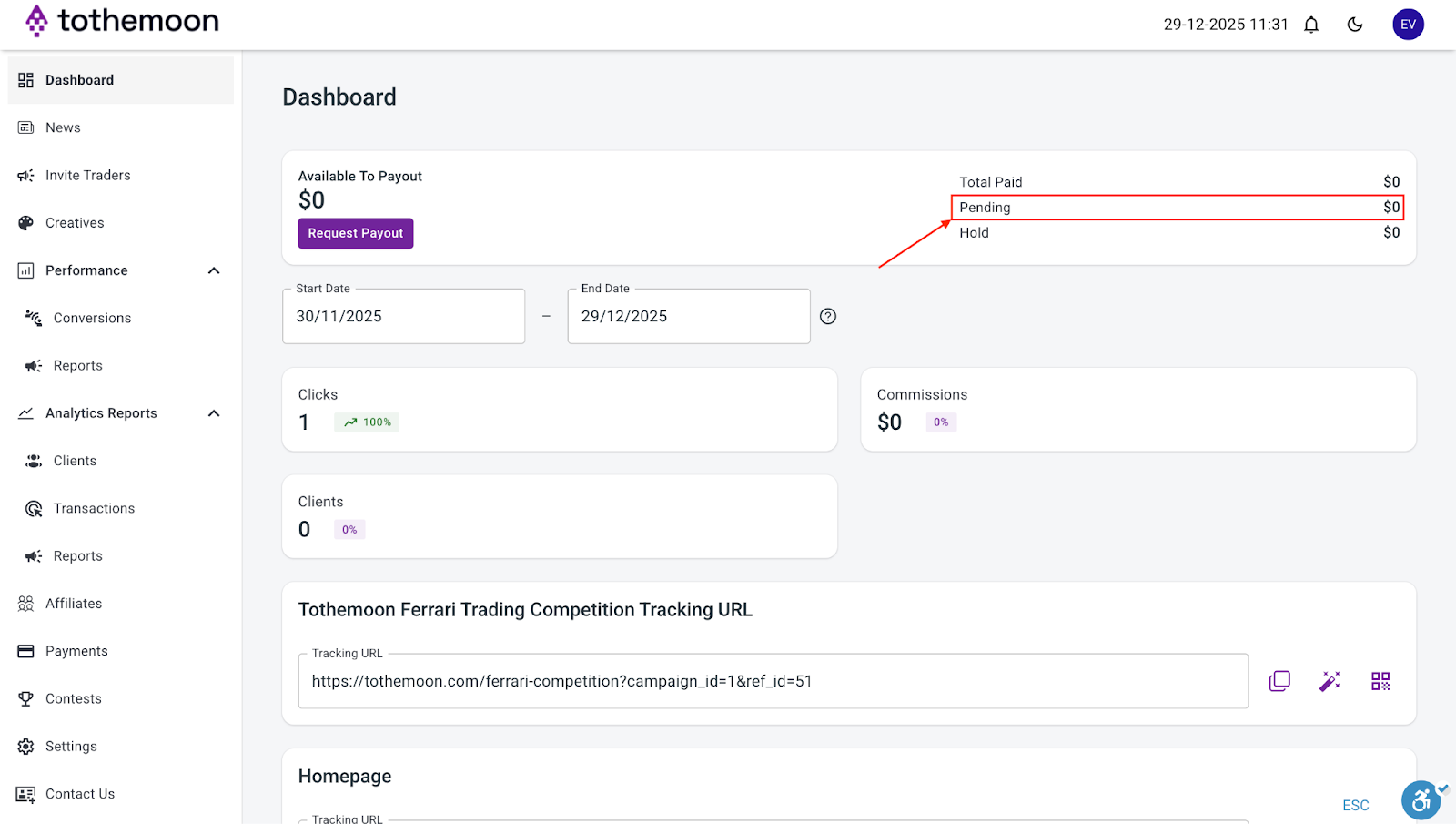The height and width of the screenshot is (824, 1456).
Task: Click the Pending amount row
Action: coord(1179,208)
